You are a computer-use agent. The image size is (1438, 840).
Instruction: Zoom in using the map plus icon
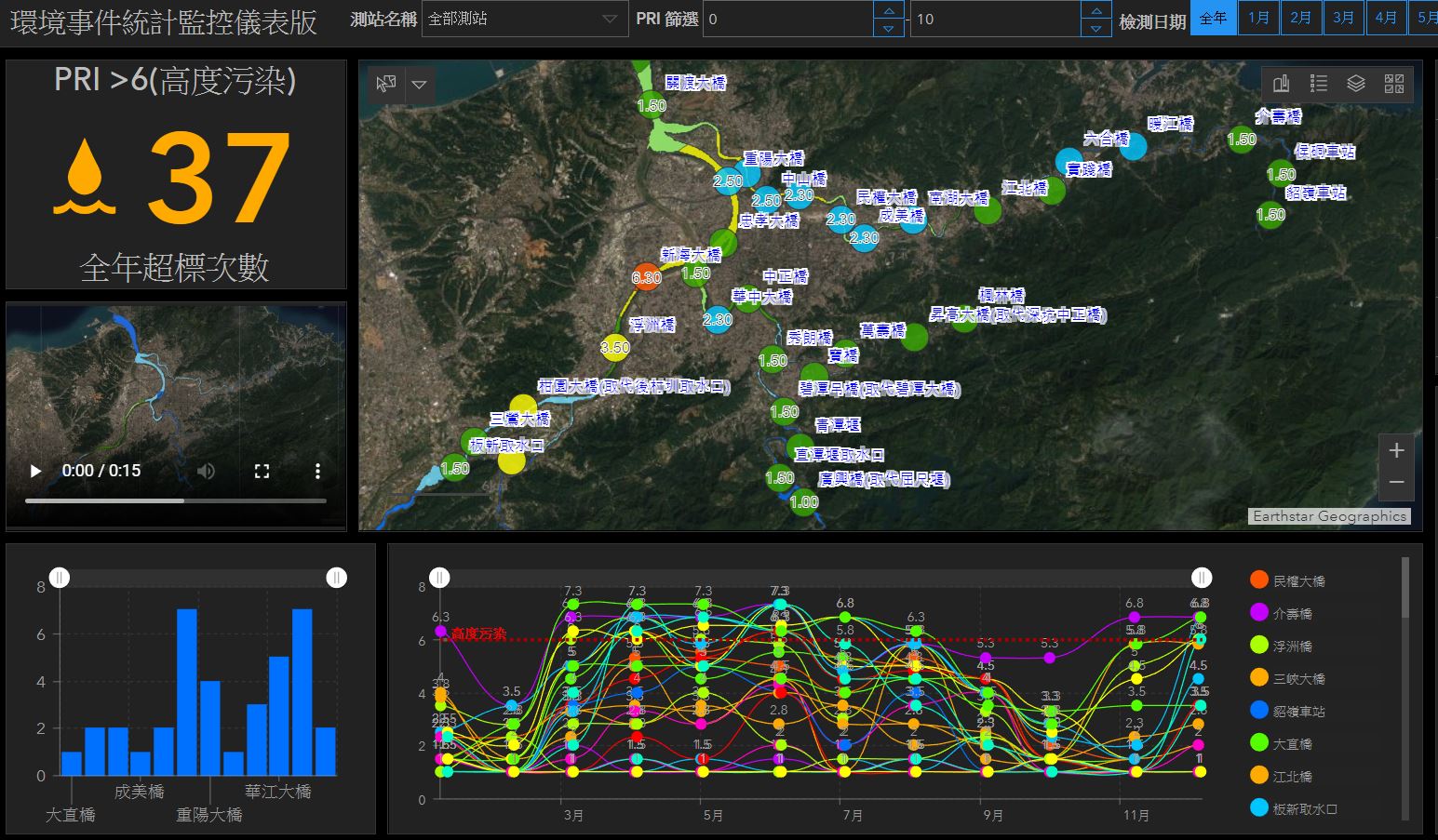(1396, 450)
